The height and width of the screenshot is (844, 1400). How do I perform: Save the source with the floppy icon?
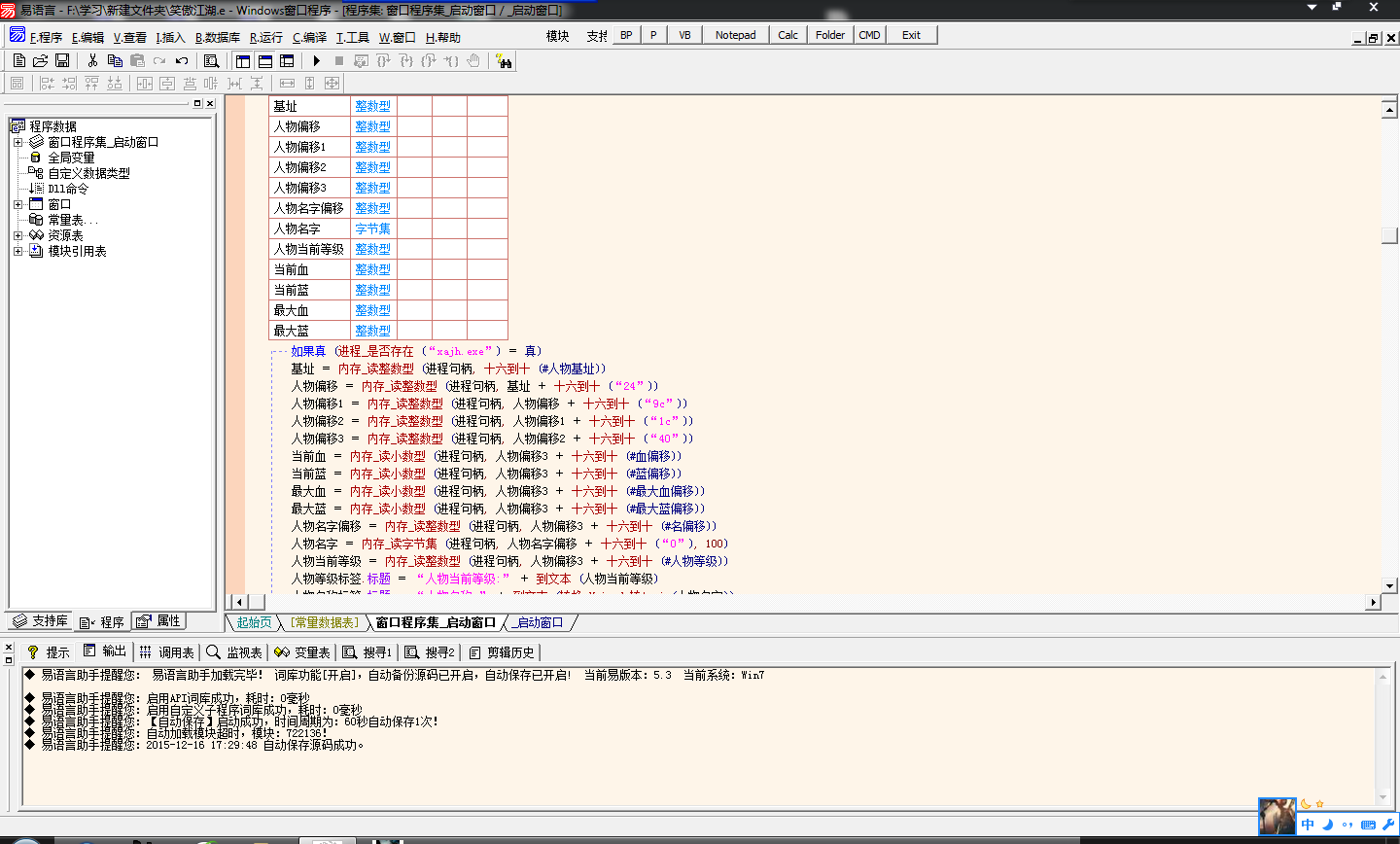click(x=62, y=60)
